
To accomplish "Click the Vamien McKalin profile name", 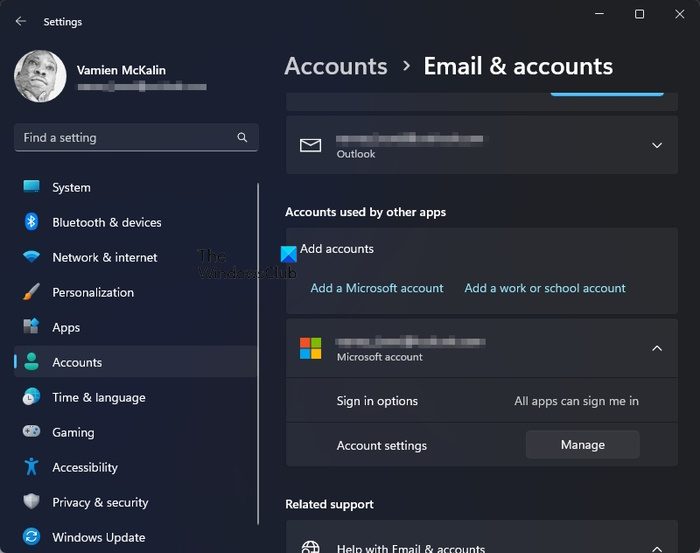I will (x=121, y=70).
